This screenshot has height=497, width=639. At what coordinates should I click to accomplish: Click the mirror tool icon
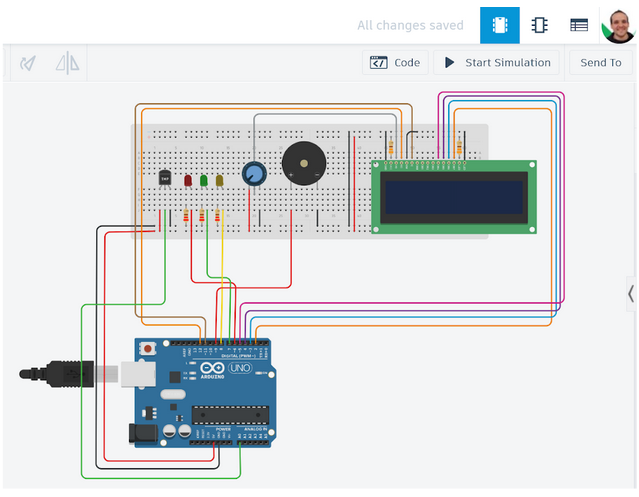click(67, 63)
